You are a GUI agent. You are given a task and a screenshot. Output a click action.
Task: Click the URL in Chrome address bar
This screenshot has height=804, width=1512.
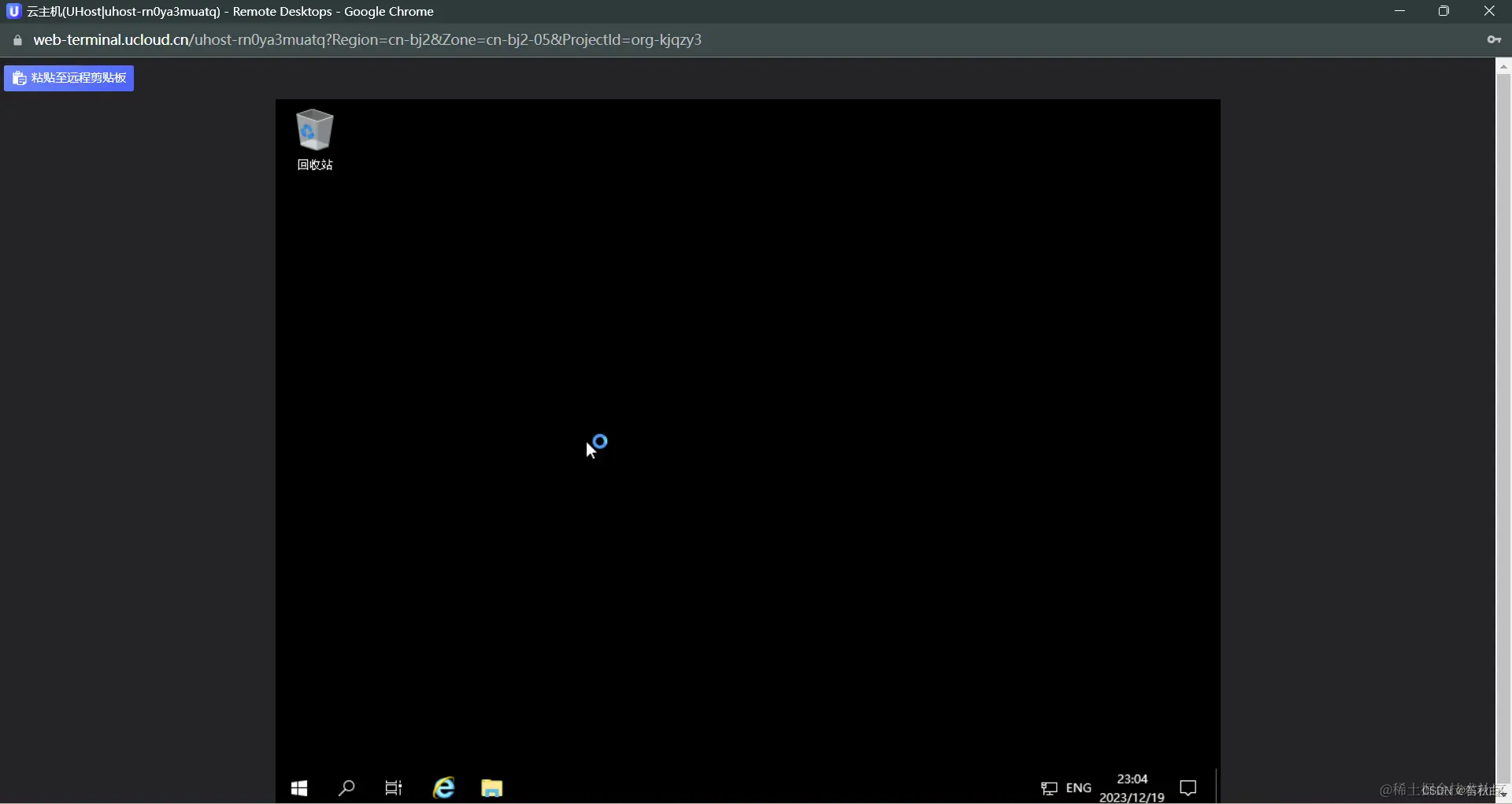point(367,40)
